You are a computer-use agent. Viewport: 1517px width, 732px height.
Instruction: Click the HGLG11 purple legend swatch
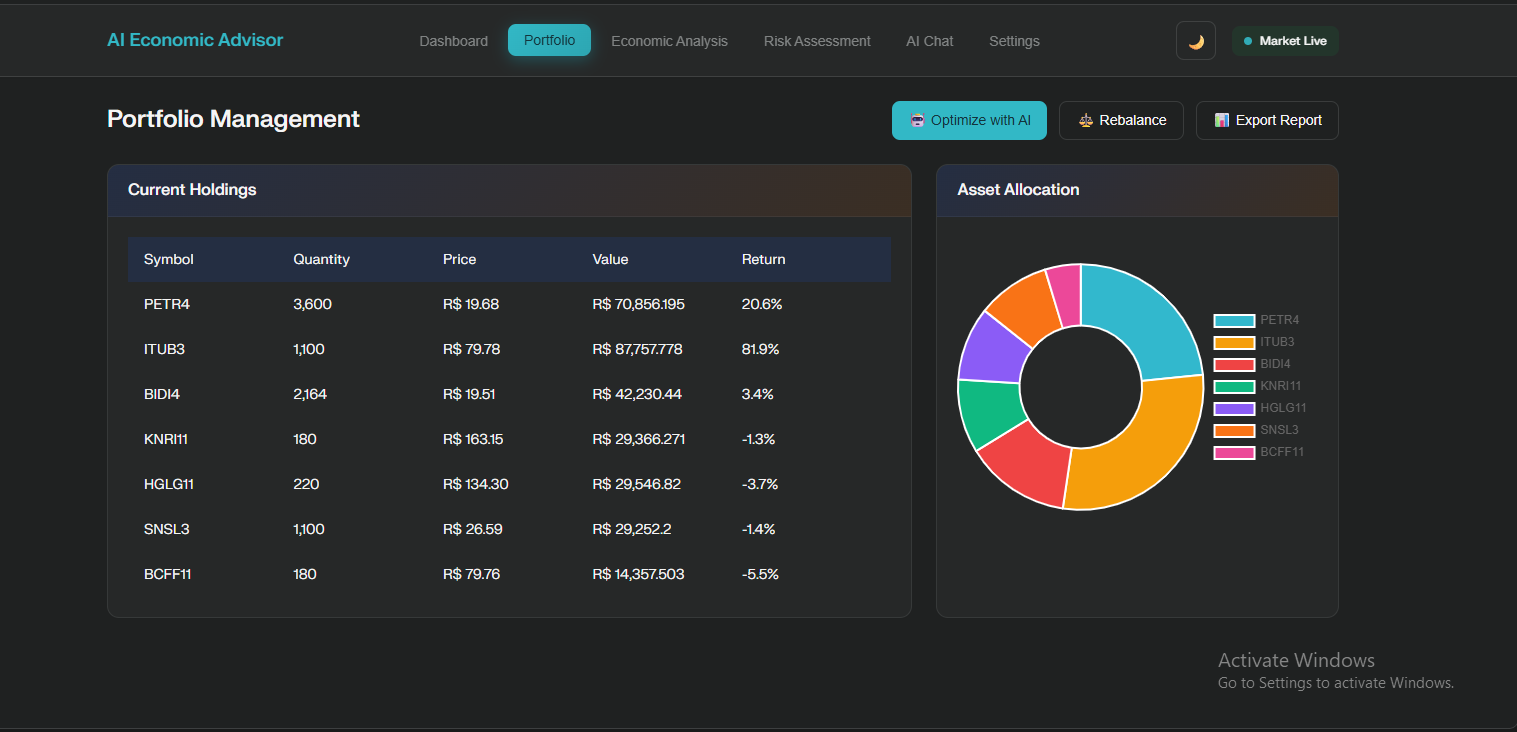click(1234, 409)
